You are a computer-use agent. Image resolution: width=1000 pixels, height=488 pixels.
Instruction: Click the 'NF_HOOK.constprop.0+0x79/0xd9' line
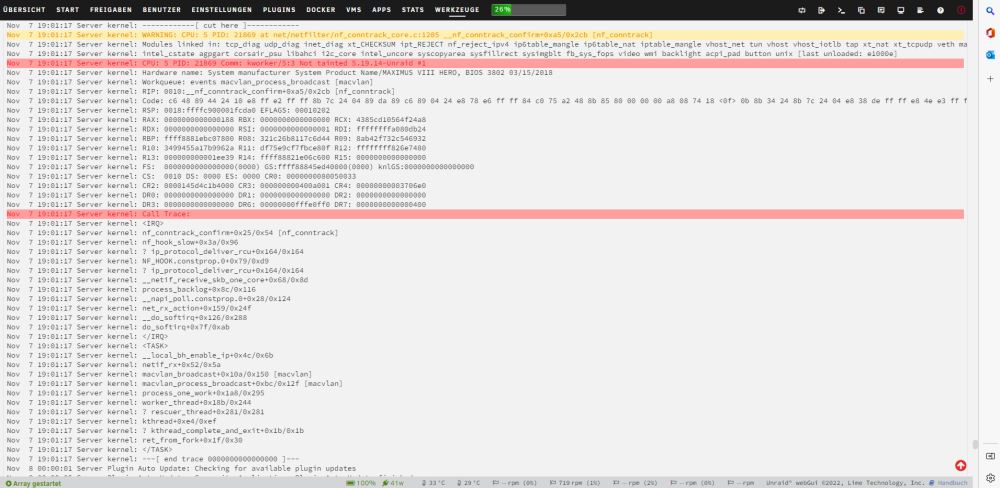click(138, 262)
